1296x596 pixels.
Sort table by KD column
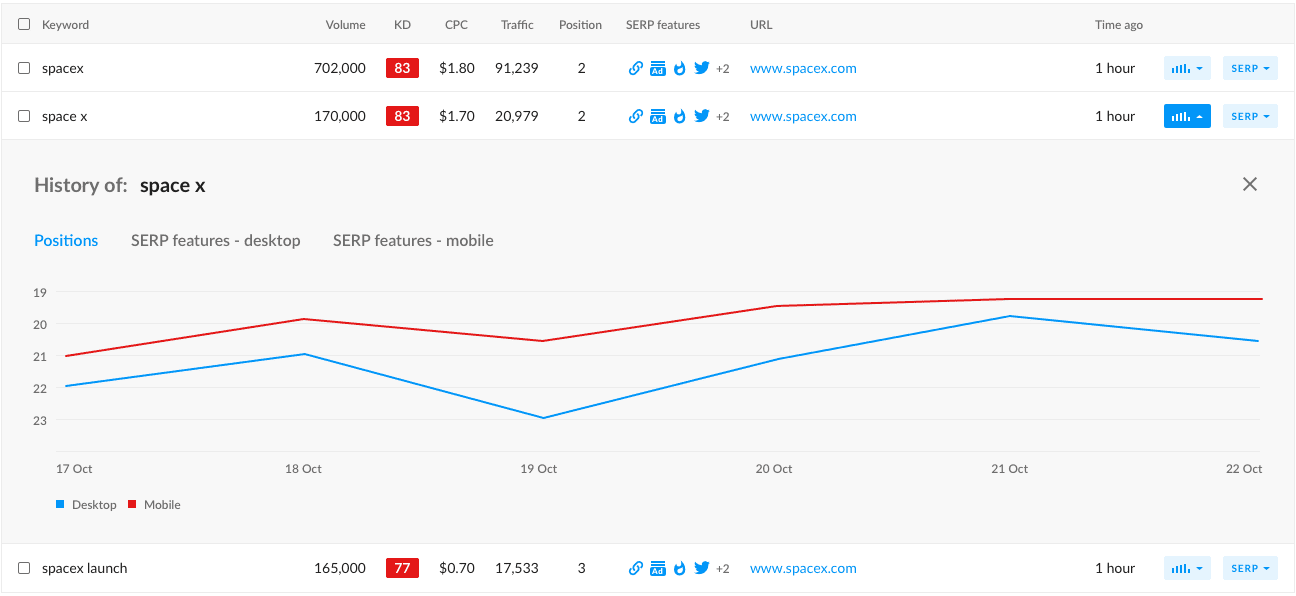[x=402, y=25]
